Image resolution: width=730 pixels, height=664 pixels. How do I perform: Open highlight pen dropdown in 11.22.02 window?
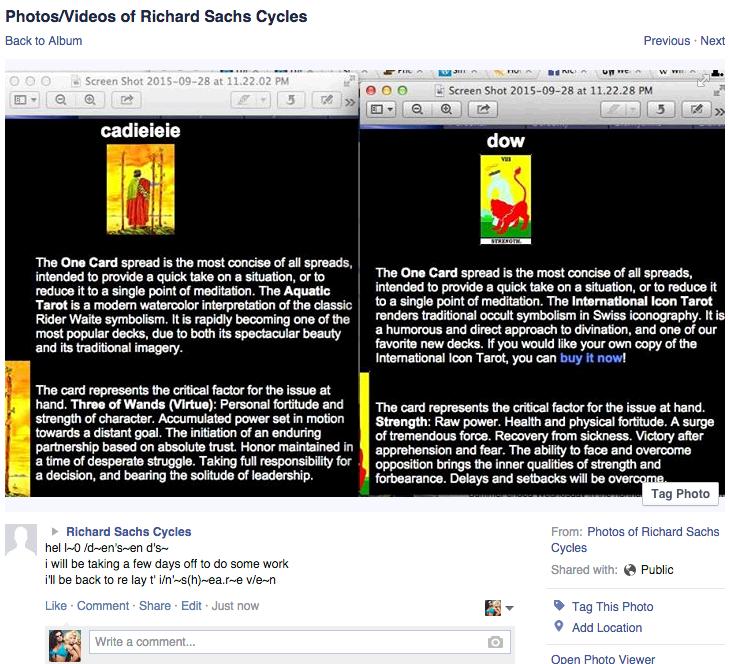[x=263, y=100]
